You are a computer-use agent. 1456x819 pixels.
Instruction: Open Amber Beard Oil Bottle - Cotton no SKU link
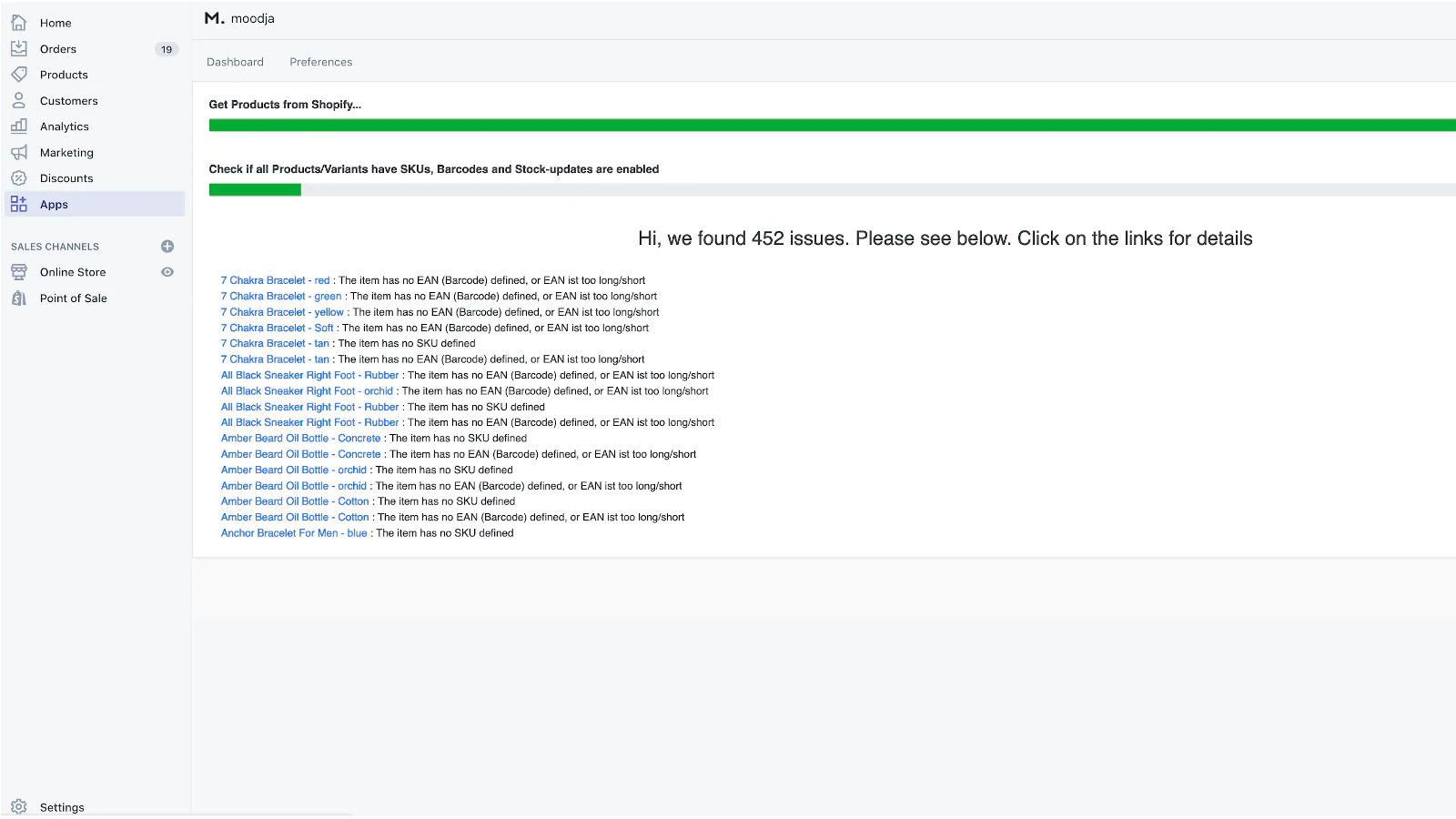tap(295, 501)
